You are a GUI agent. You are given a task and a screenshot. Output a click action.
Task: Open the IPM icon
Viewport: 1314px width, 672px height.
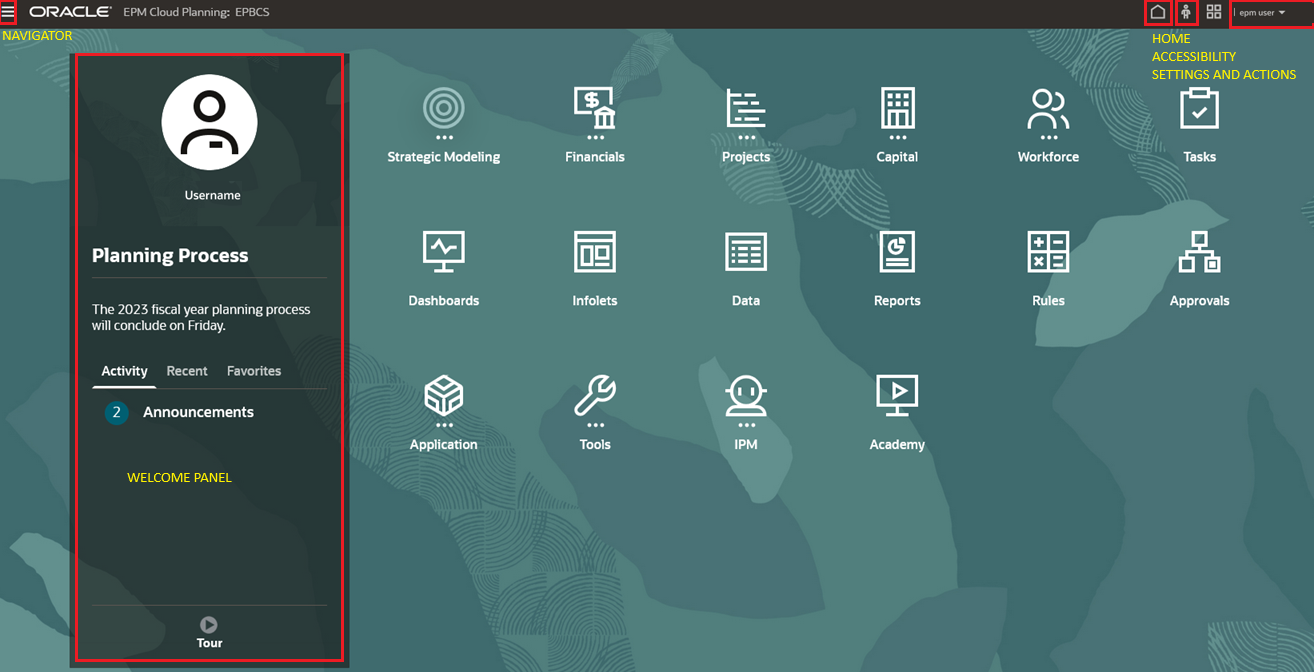(746, 396)
